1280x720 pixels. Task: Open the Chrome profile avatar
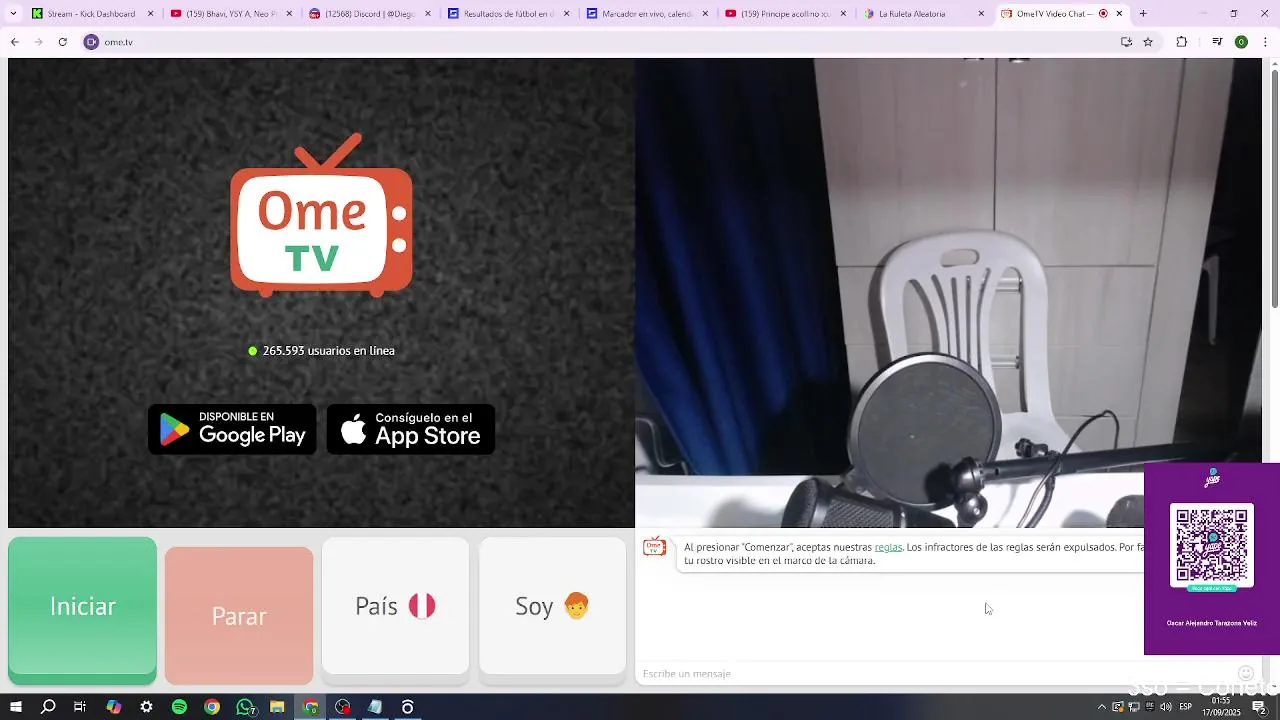click(1241, 42)
